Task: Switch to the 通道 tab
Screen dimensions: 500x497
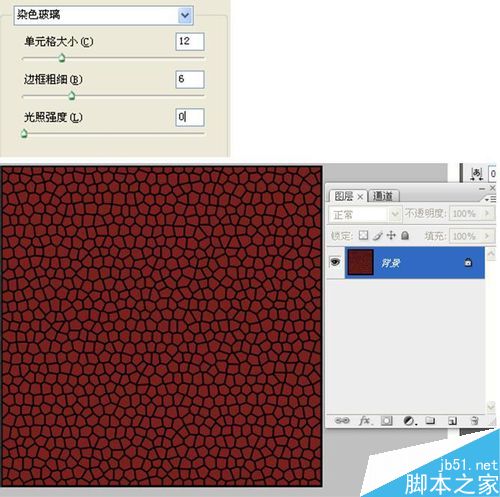Action: 383,196
